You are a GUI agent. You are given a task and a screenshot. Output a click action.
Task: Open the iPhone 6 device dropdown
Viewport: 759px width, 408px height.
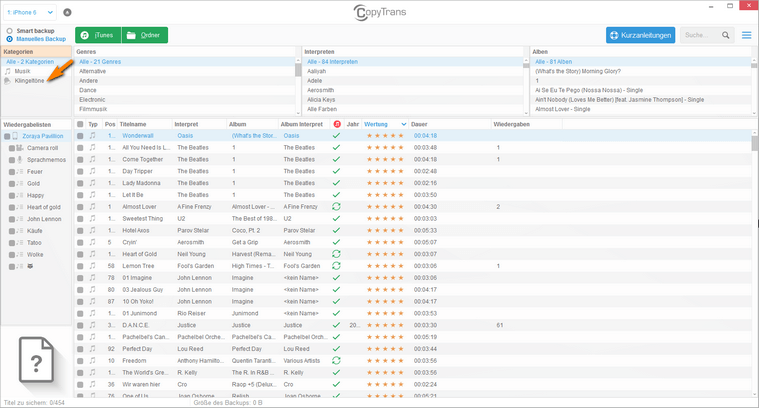pos(30,12)
